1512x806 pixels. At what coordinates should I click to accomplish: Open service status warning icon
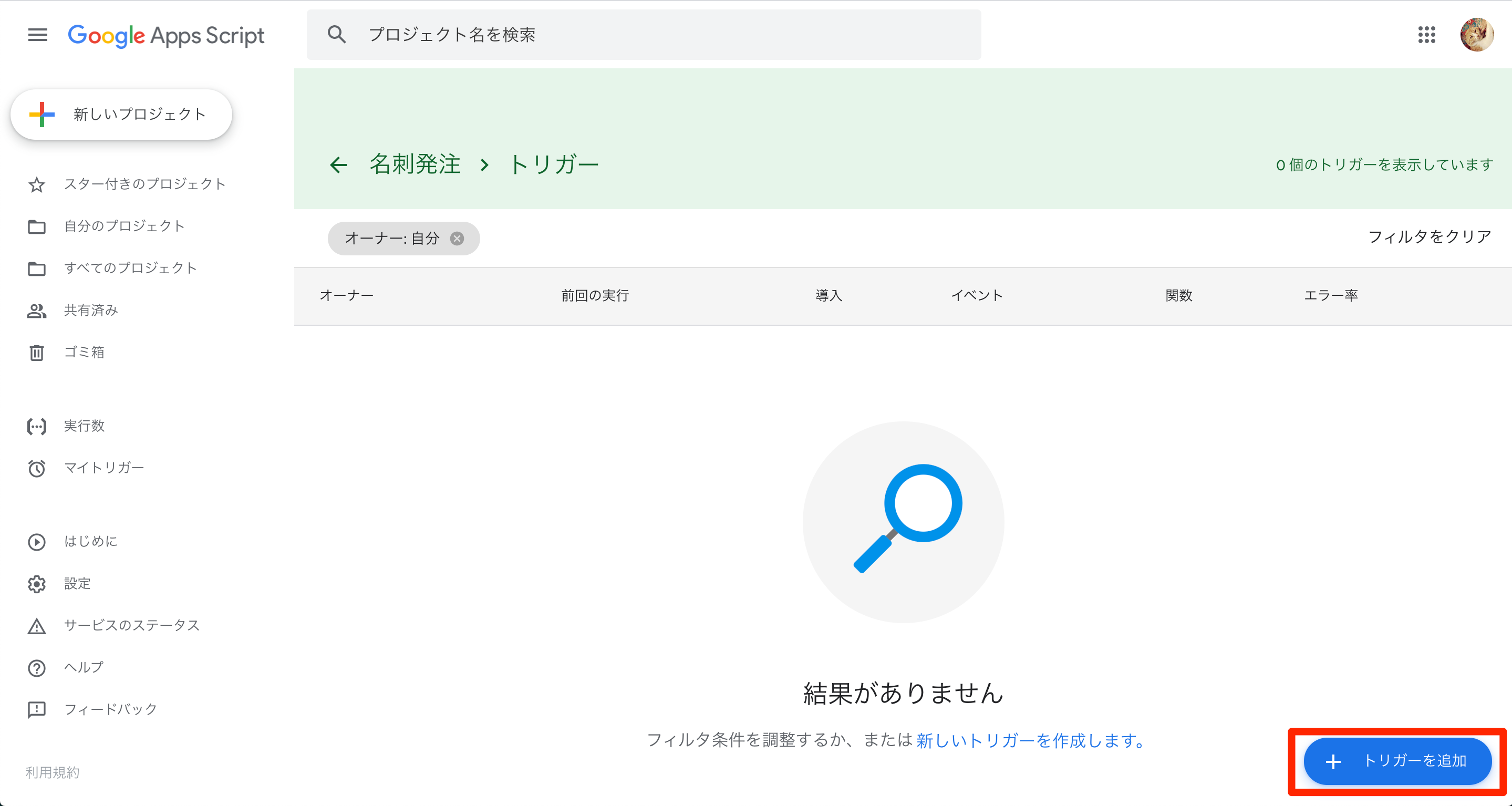point(36,626)
